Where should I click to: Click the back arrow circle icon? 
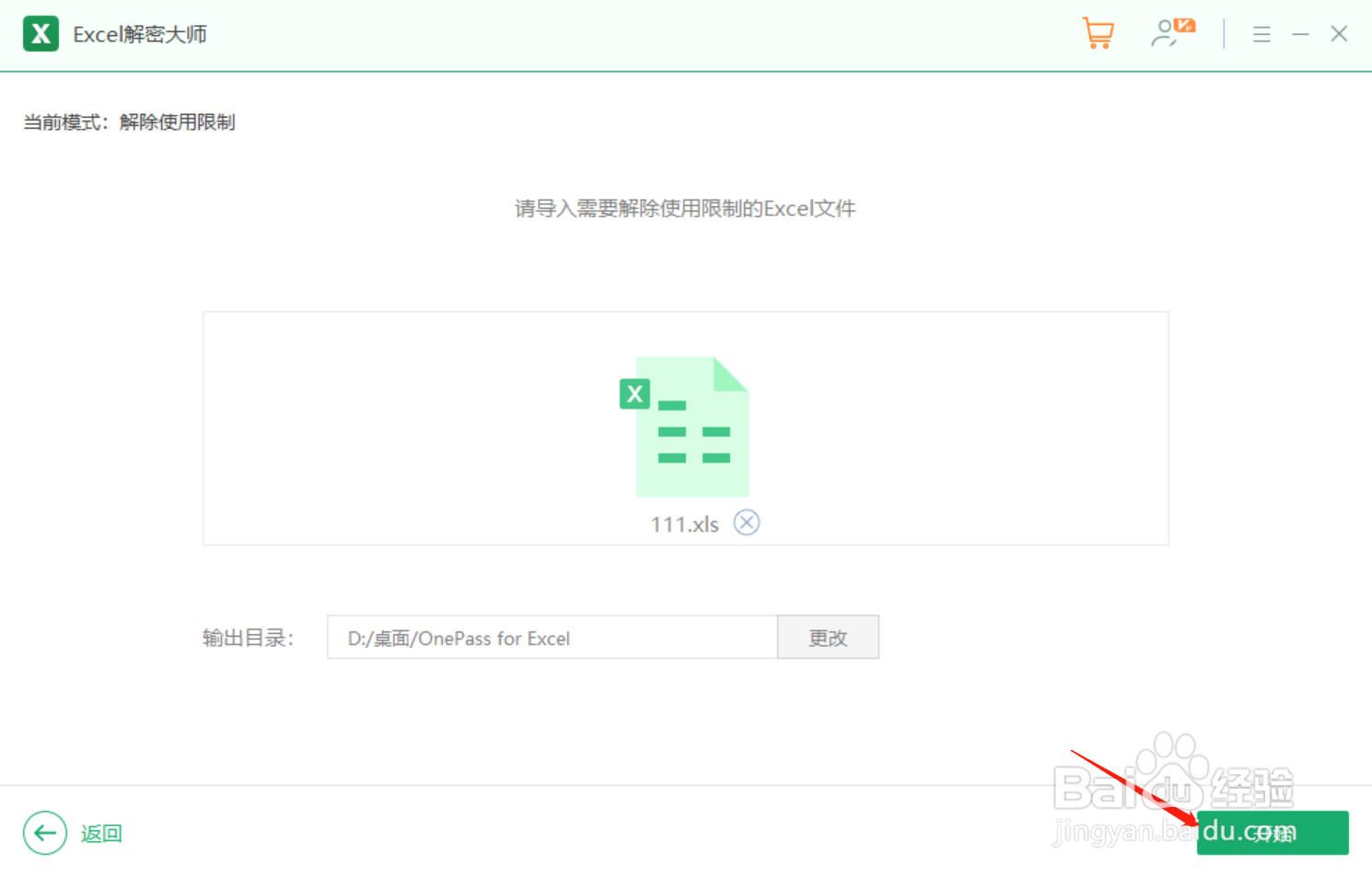click(x=44, y=833)
